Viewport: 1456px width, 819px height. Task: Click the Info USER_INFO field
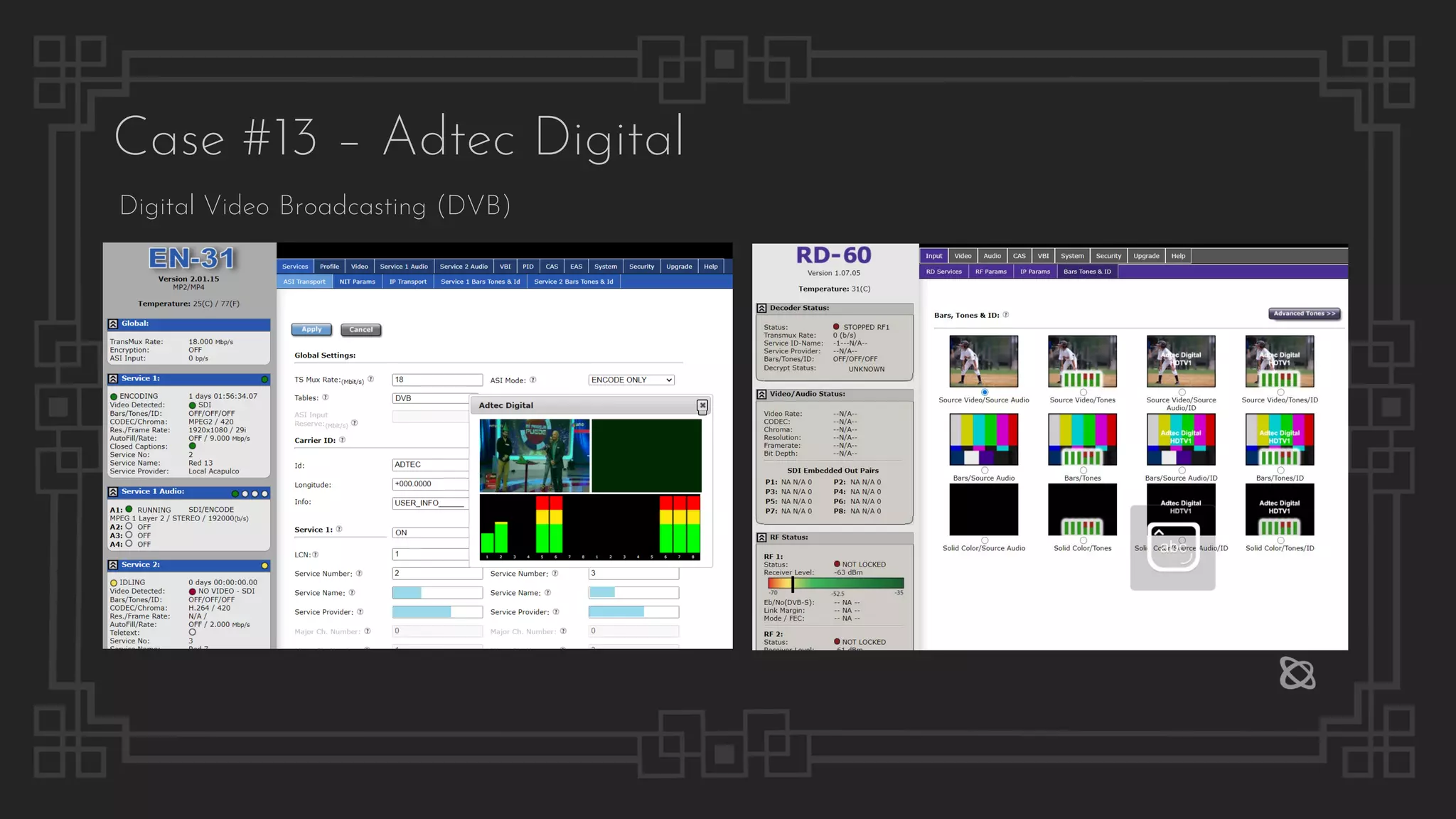tap(431, 503)
